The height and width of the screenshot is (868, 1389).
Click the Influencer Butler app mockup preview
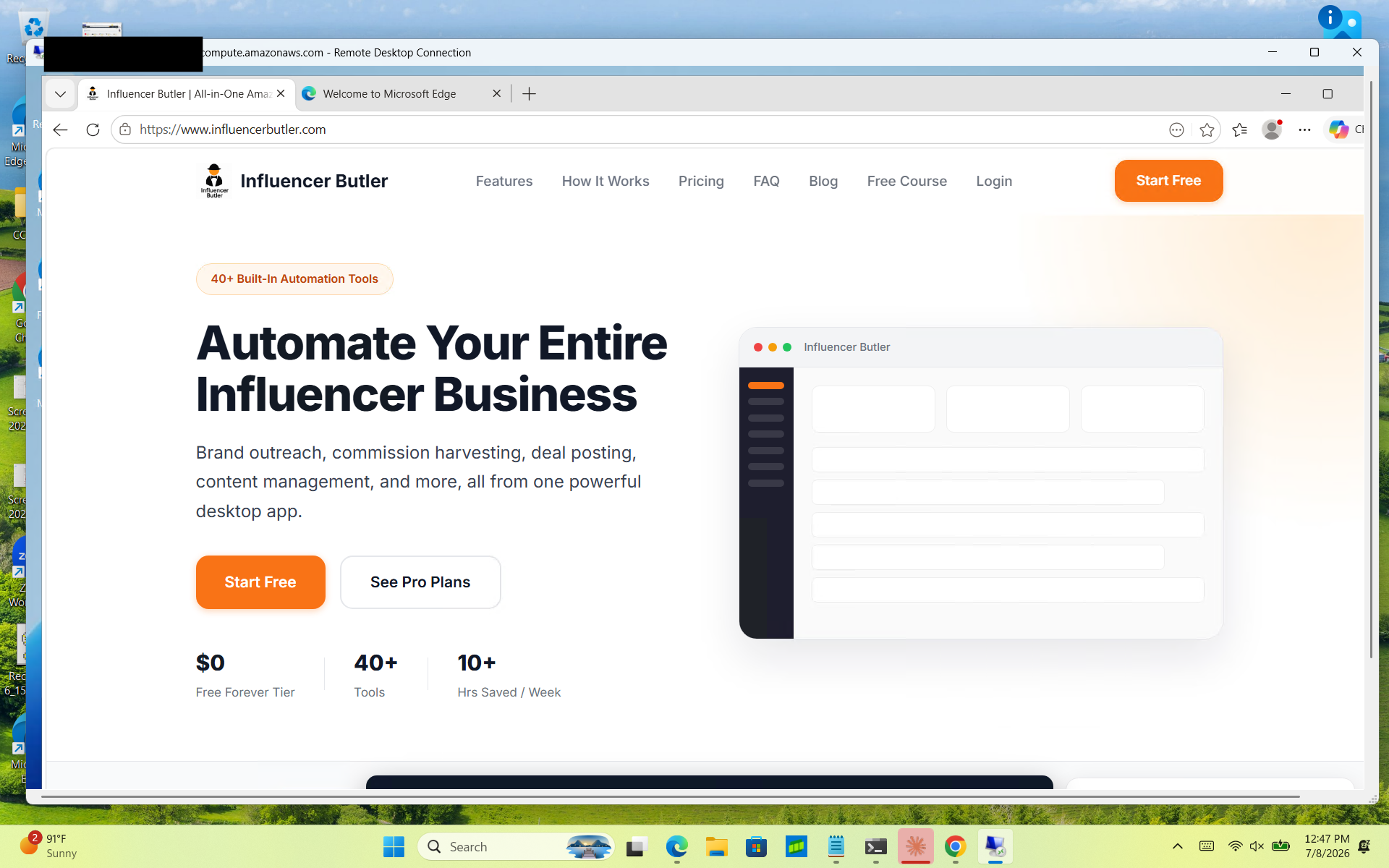pos(981,483)
